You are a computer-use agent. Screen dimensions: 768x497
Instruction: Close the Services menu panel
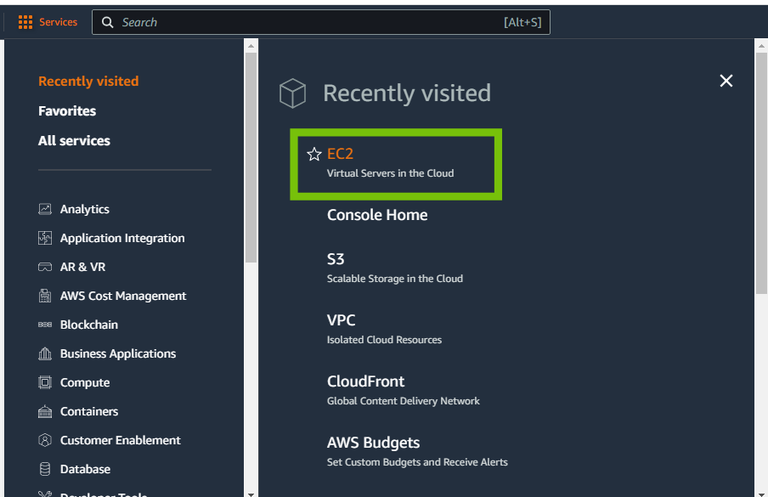point(726,81)
